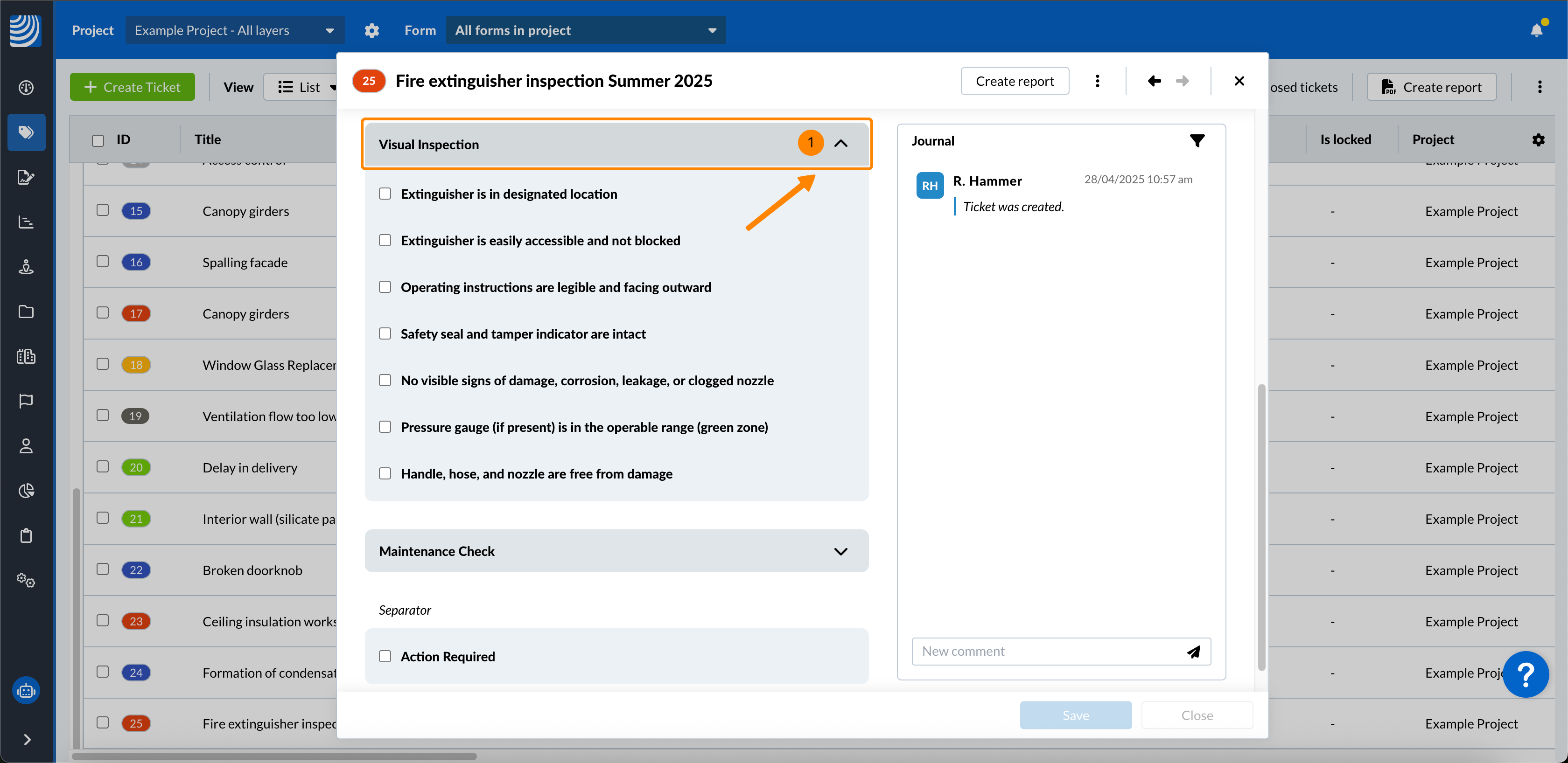Open the ticket dialog three-dot menu
This screenshot has height=763, width=1568.
(x=1097, y=81)
